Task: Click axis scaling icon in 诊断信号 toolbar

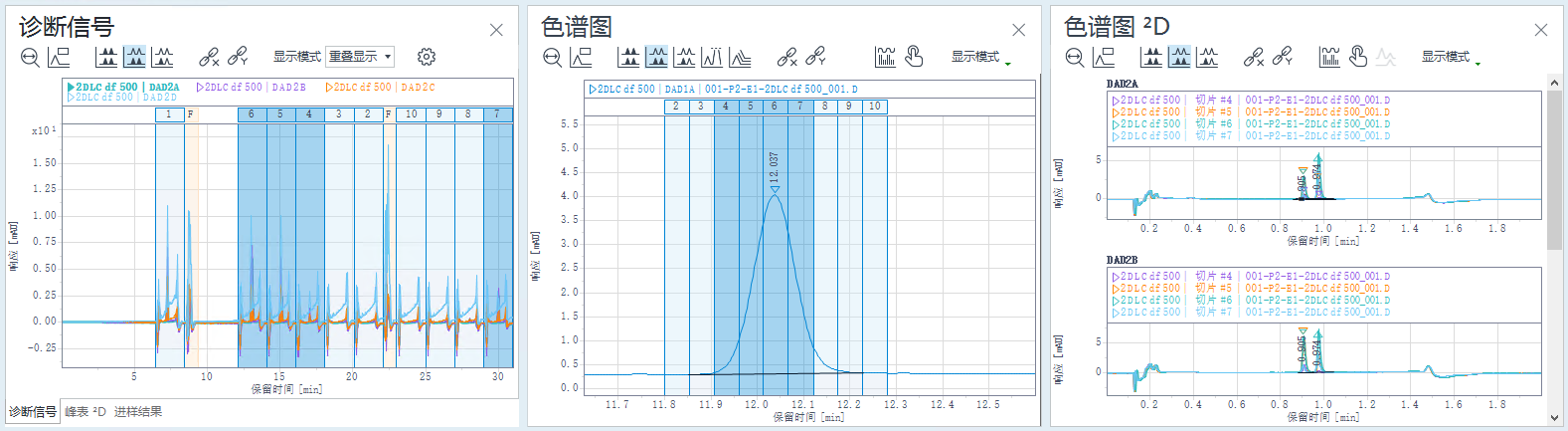Action: point(60,58)
